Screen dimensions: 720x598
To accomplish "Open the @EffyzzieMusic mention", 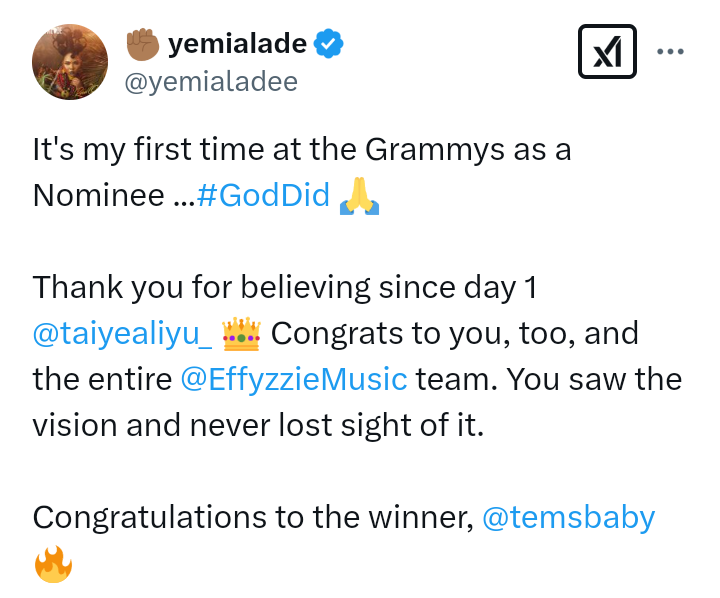I will pos(294,380).
